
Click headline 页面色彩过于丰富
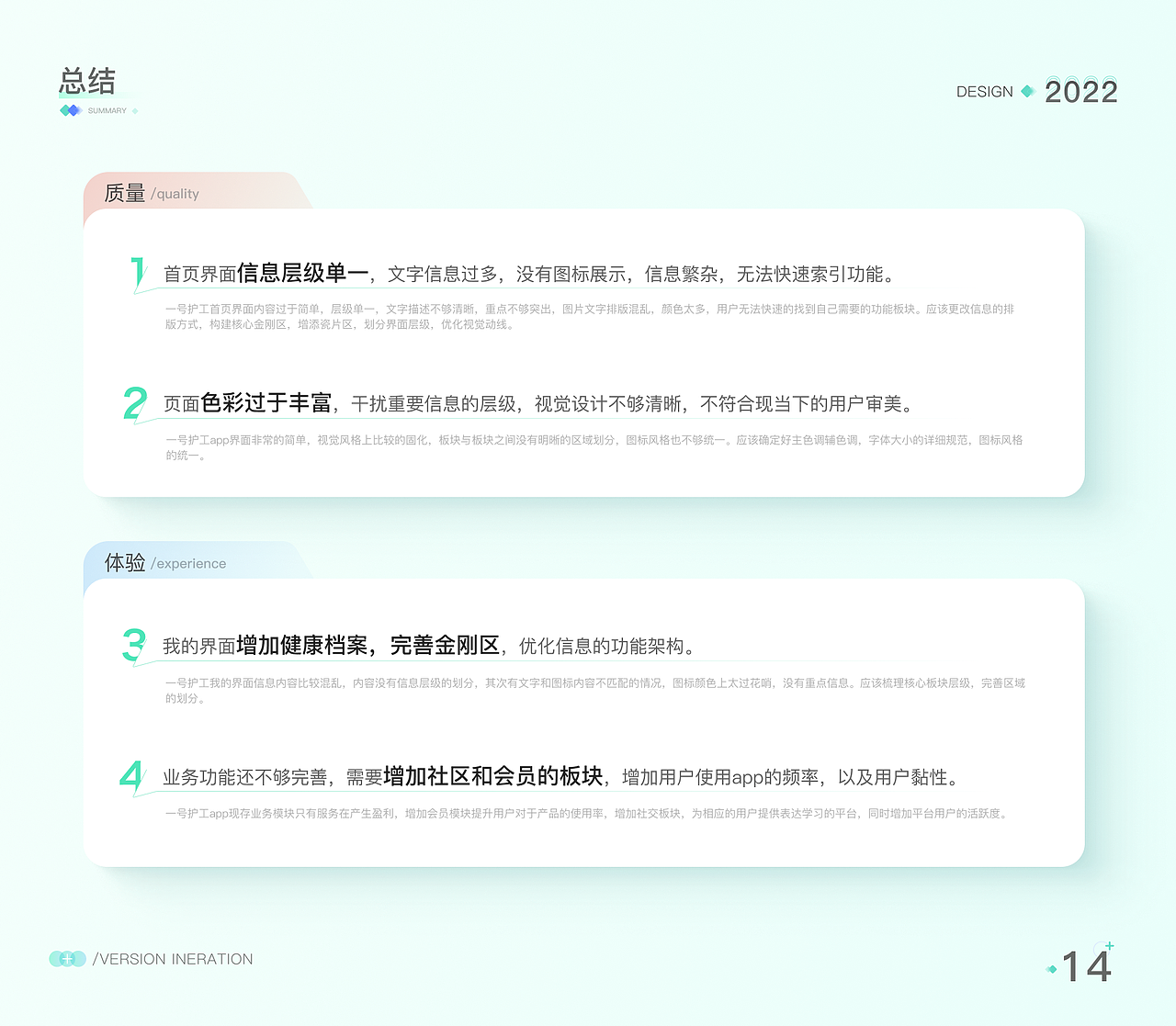pyautogui.click(x=247, y=403)
